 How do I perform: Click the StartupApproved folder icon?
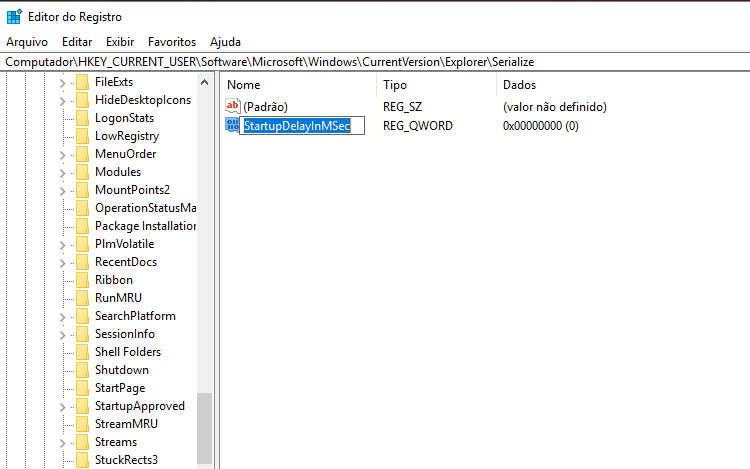tap(82, 406)
